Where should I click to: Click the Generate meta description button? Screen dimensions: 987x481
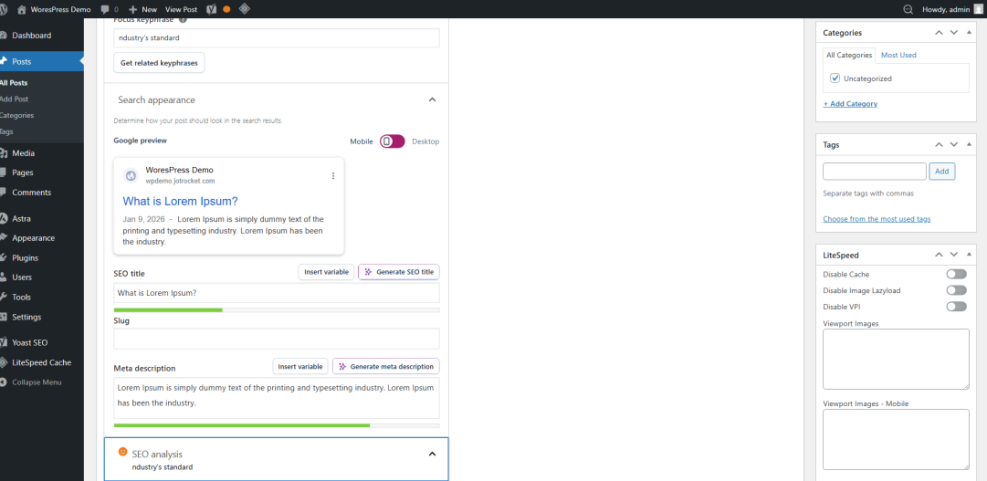386,366
